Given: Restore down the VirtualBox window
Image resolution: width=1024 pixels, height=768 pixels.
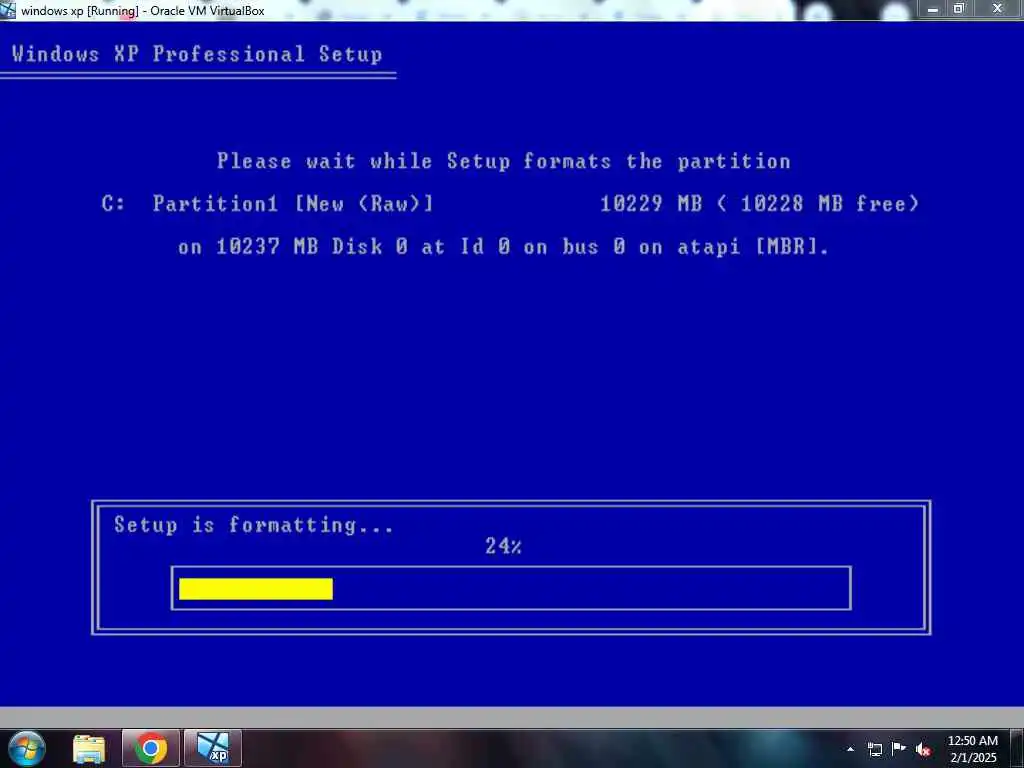Looking at the screenshot, I should click(959, 9).
